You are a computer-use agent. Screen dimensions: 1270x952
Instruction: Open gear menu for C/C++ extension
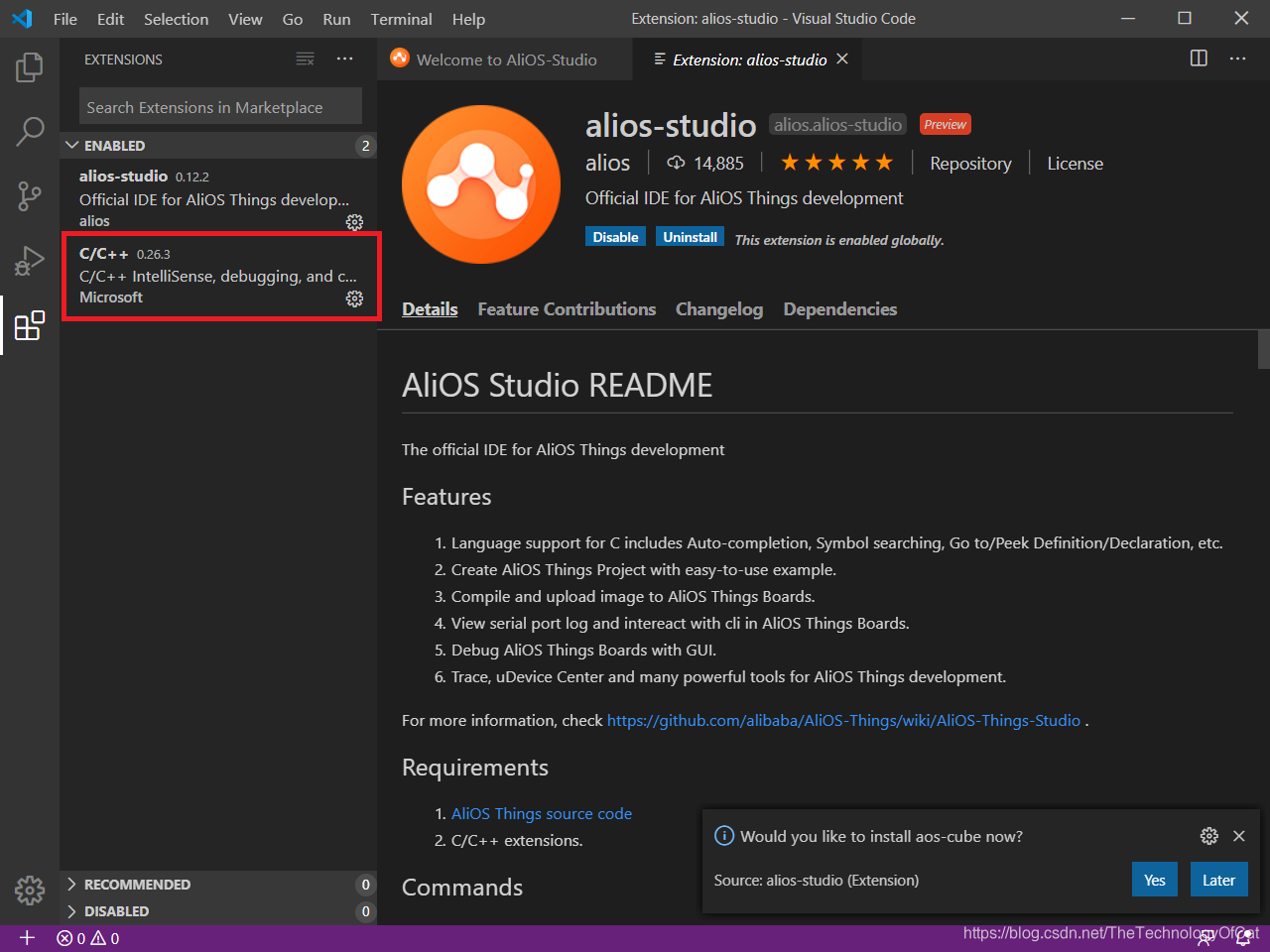tap(354, 297)
